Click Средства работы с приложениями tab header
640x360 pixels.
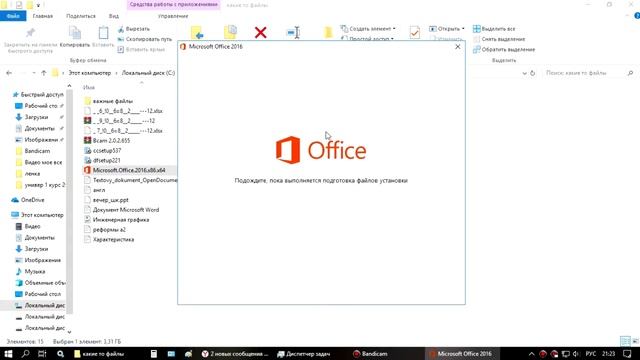pyautogui.click(x=173, y=4)
